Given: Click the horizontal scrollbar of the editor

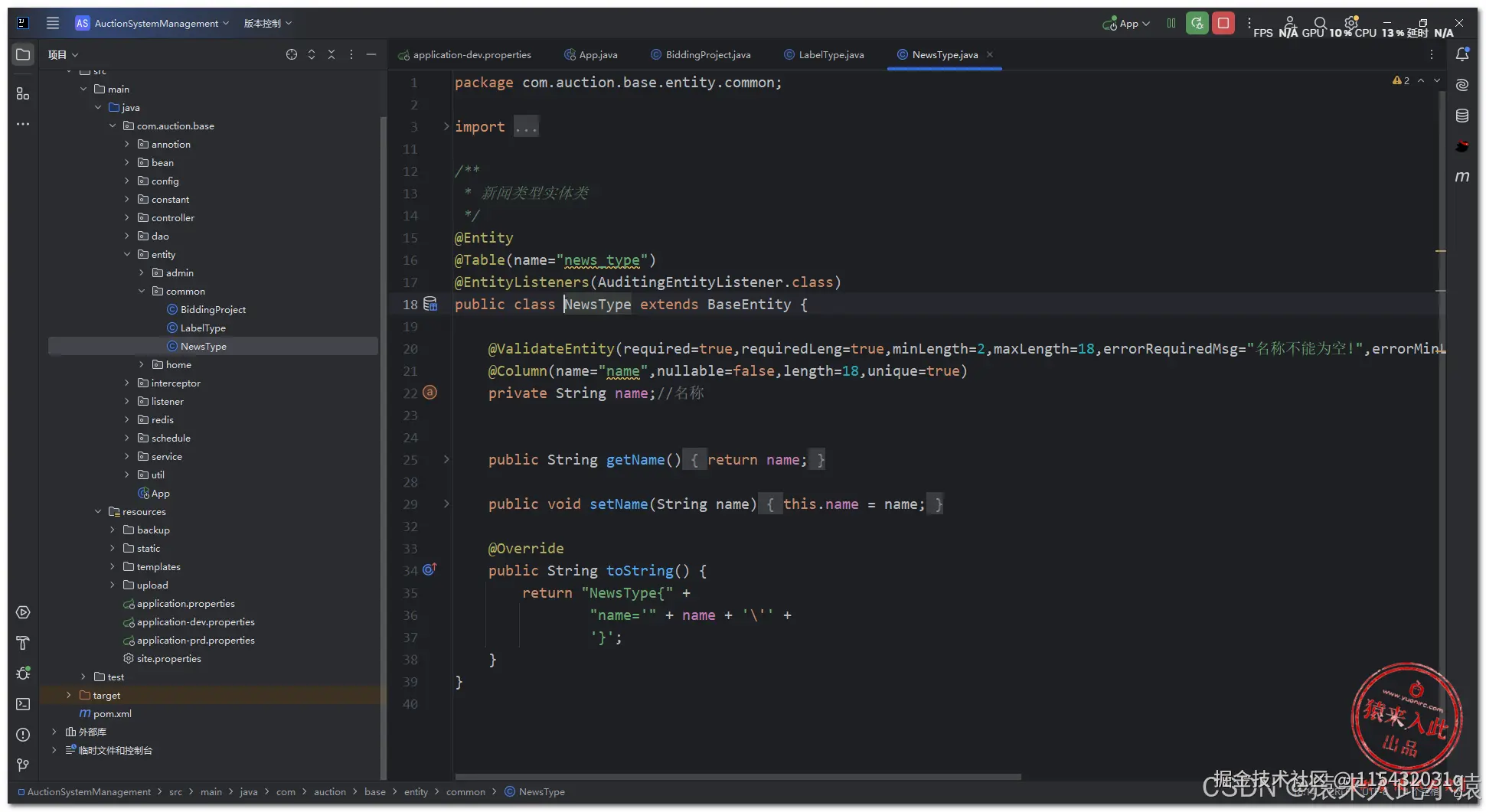Looking at the screenshot, I should (x=737, y=777).
